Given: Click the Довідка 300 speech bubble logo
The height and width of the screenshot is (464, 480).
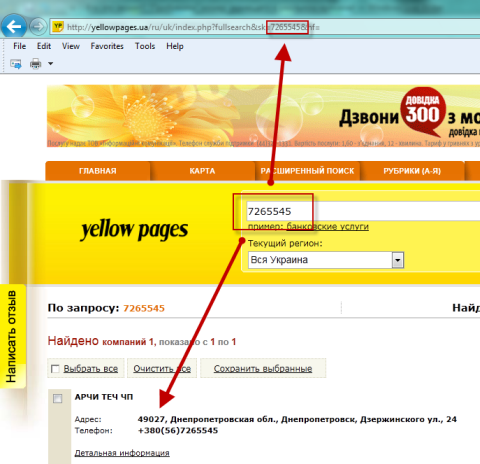Looking at the screenshot, I should 423,112.
